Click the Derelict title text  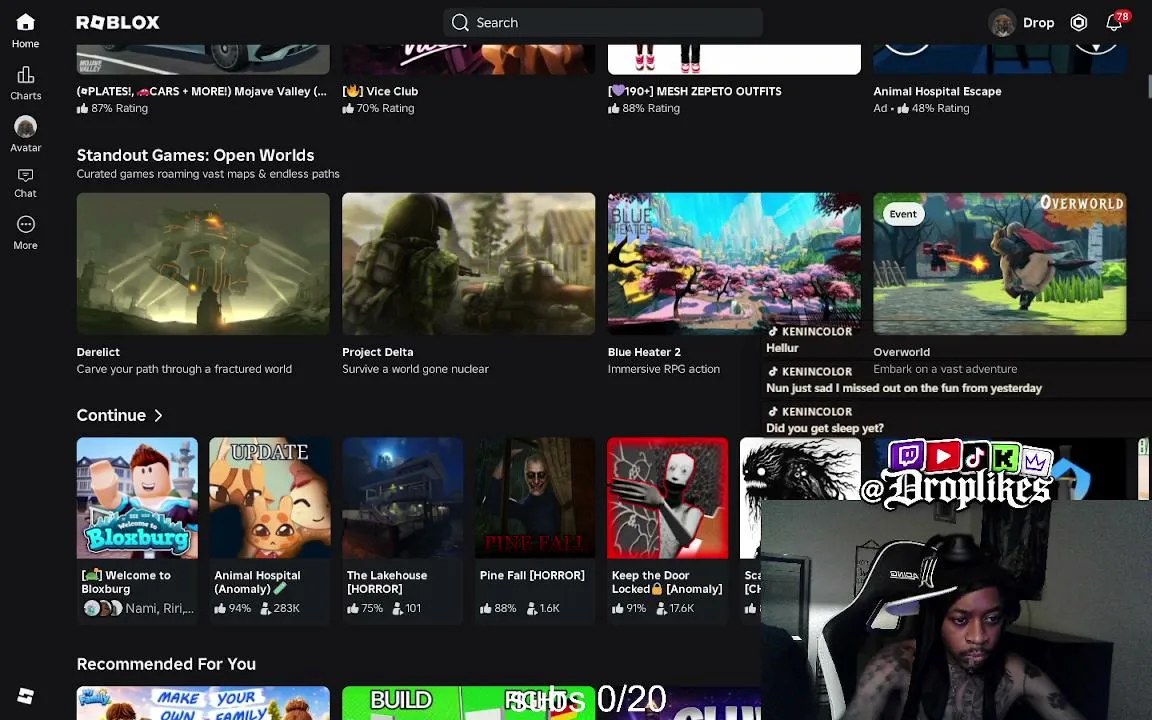point(98,352)
